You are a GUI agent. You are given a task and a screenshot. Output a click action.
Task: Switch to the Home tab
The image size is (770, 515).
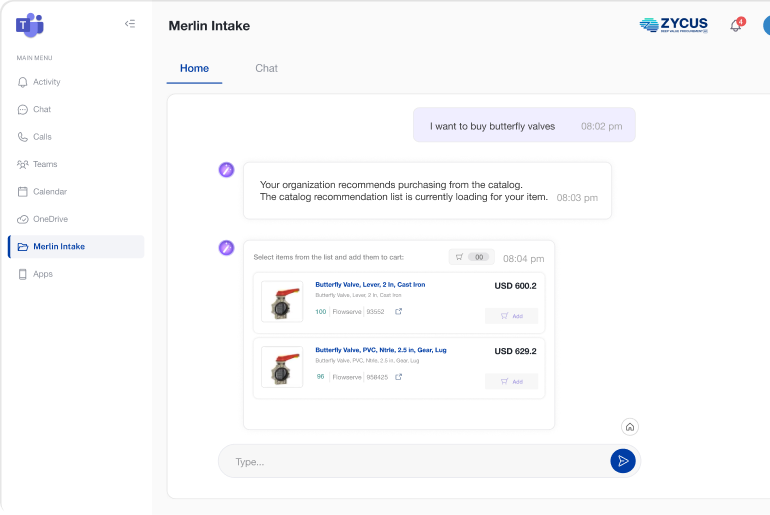point(194,69)
